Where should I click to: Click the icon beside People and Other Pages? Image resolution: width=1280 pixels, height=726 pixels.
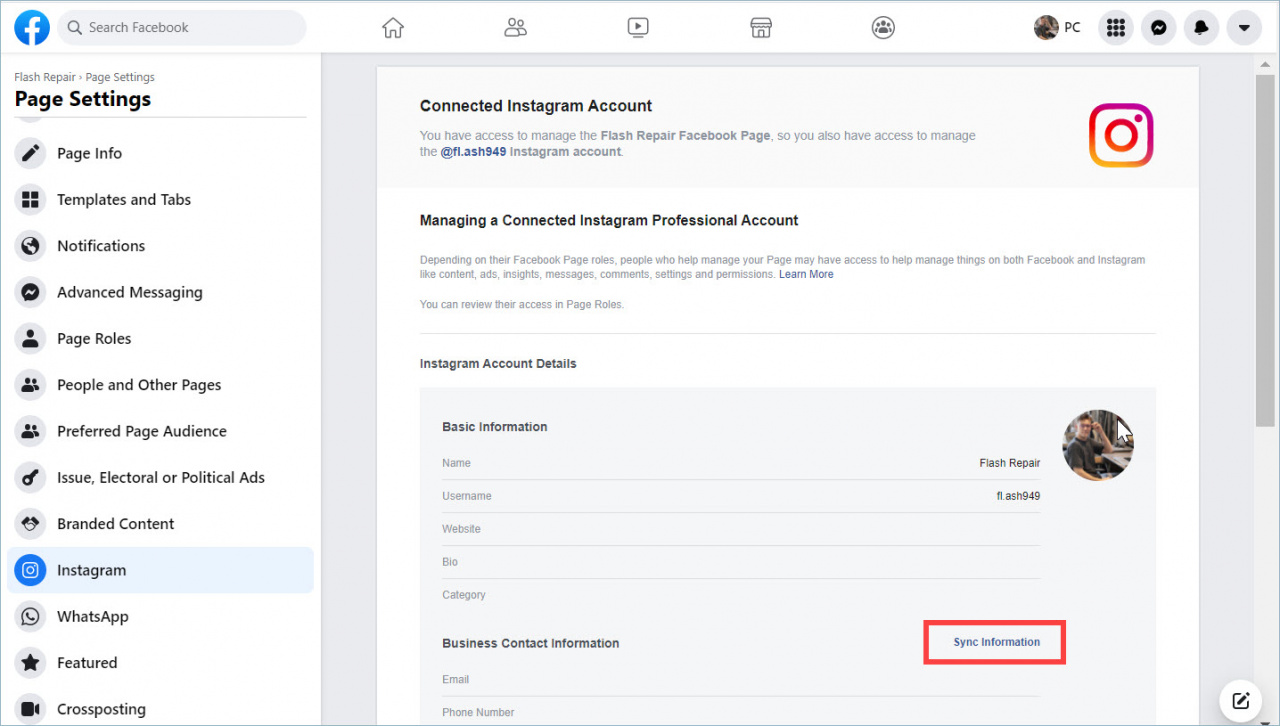(x=31, y=385)
